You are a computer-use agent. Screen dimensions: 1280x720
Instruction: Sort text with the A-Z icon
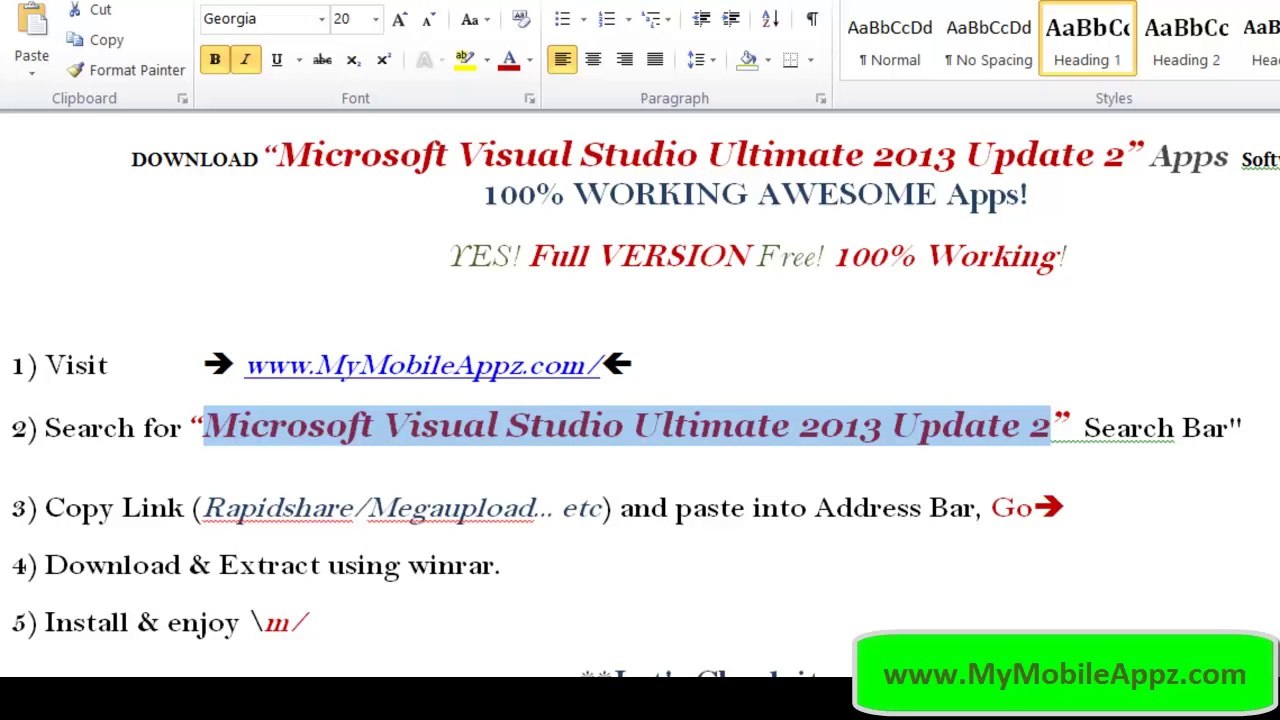coord(770,19)
